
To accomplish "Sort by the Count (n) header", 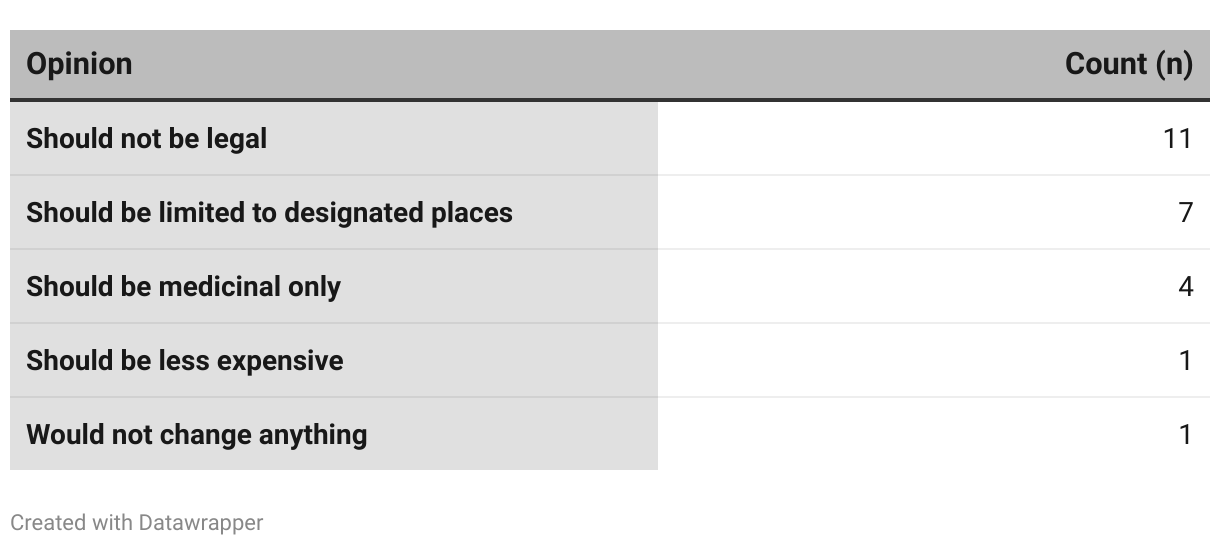I will (1128, 64).
